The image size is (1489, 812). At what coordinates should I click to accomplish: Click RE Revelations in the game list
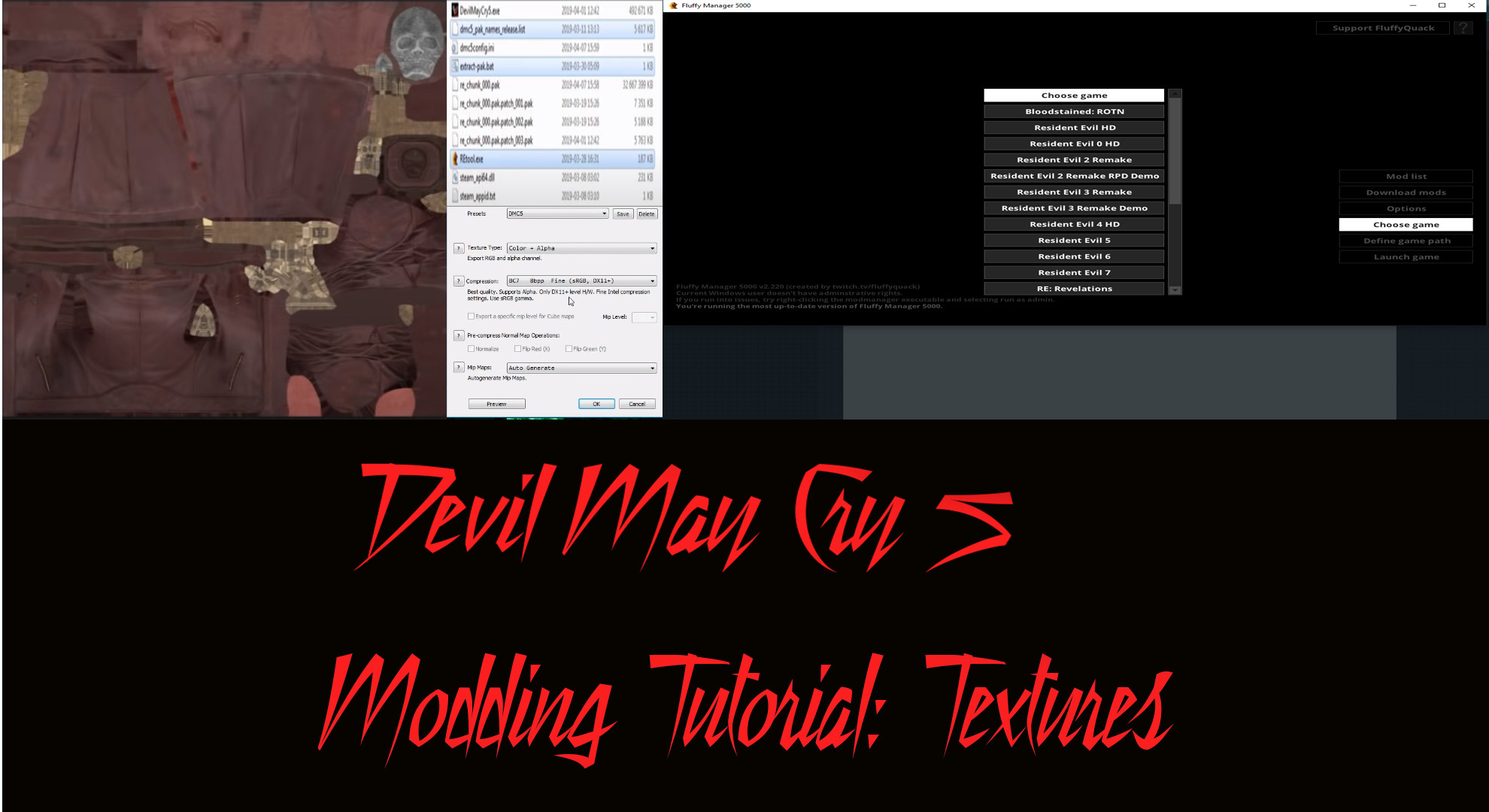point(1073,288)
